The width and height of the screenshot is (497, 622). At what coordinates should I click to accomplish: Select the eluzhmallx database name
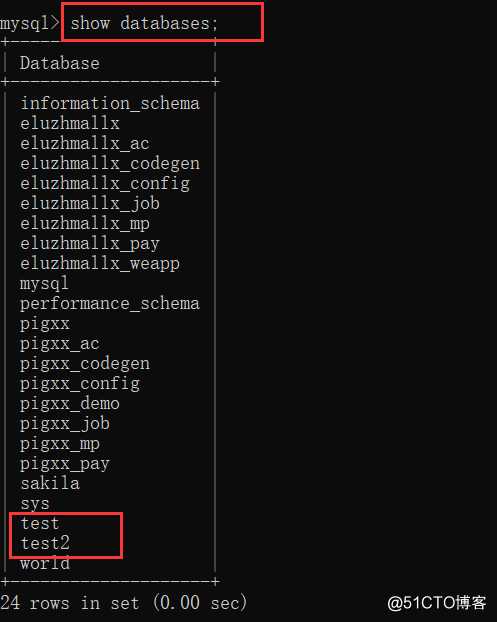[70, 123]
